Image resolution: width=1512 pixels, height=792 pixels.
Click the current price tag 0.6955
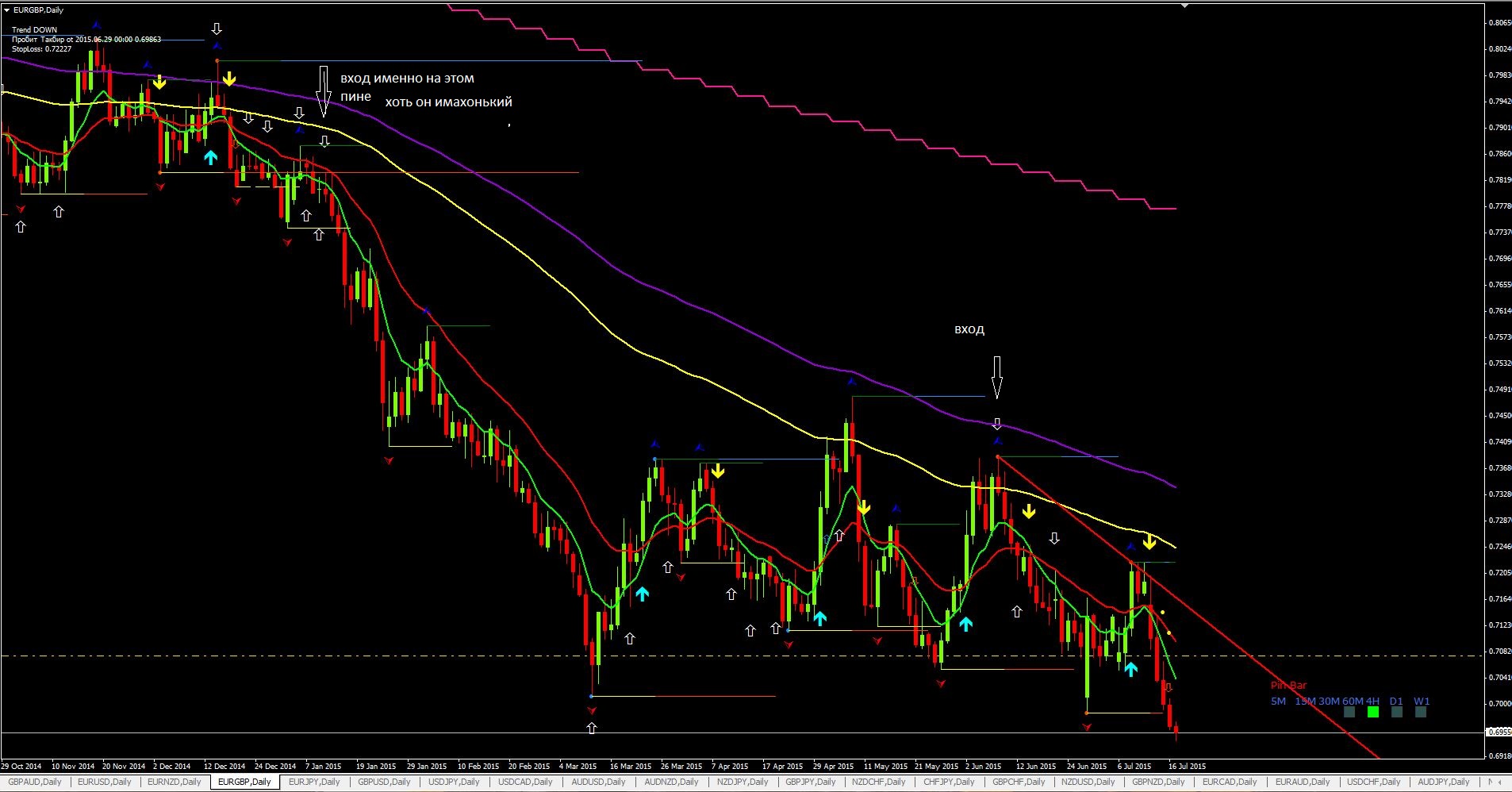coord(1498,732)
